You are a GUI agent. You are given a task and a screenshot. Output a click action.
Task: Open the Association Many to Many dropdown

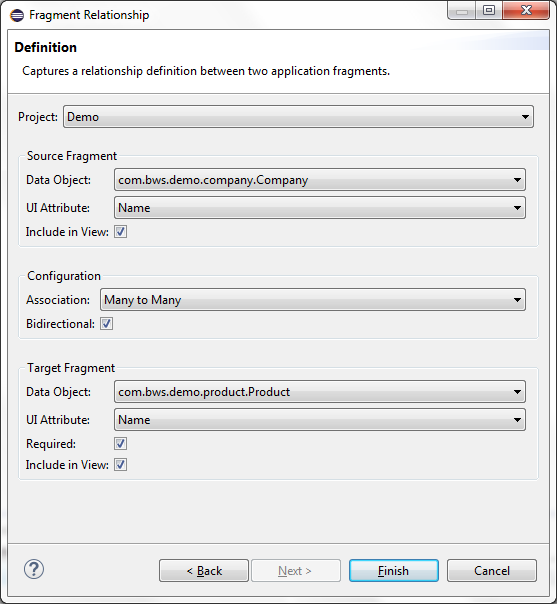point(313,300)
